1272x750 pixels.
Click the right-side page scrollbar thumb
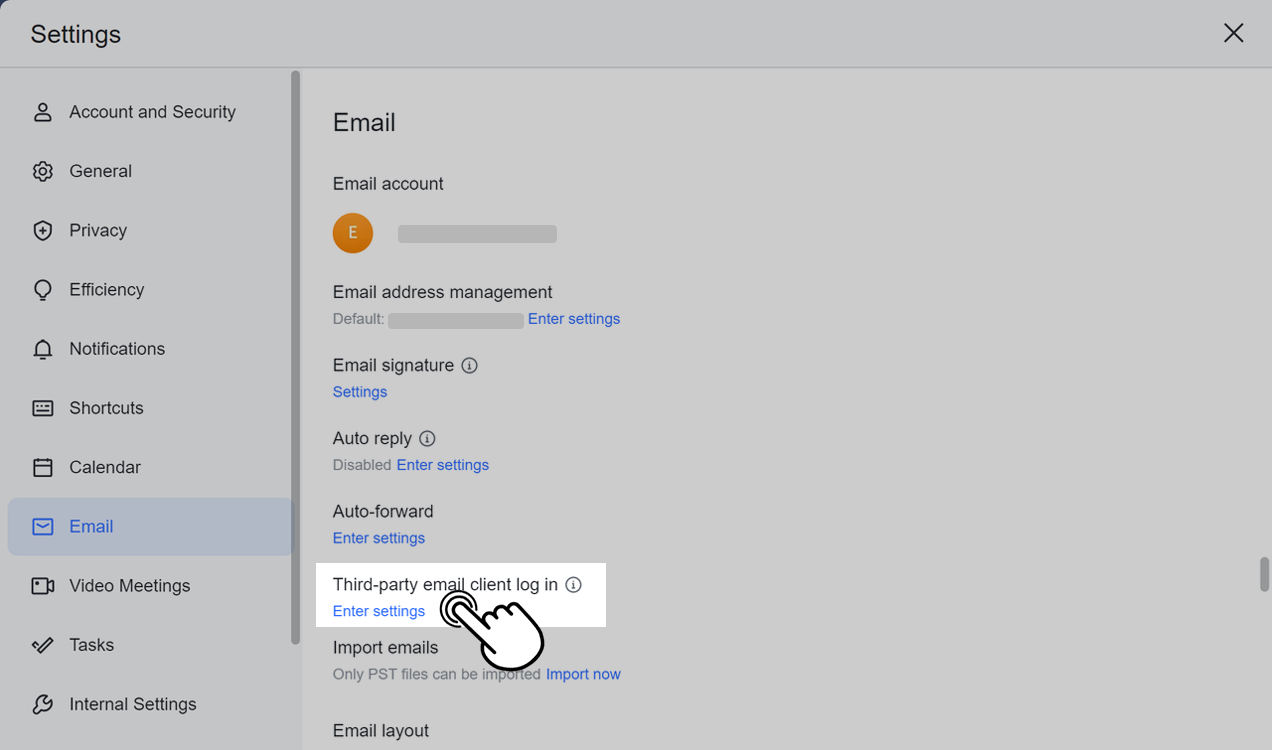pos(1264,574)
